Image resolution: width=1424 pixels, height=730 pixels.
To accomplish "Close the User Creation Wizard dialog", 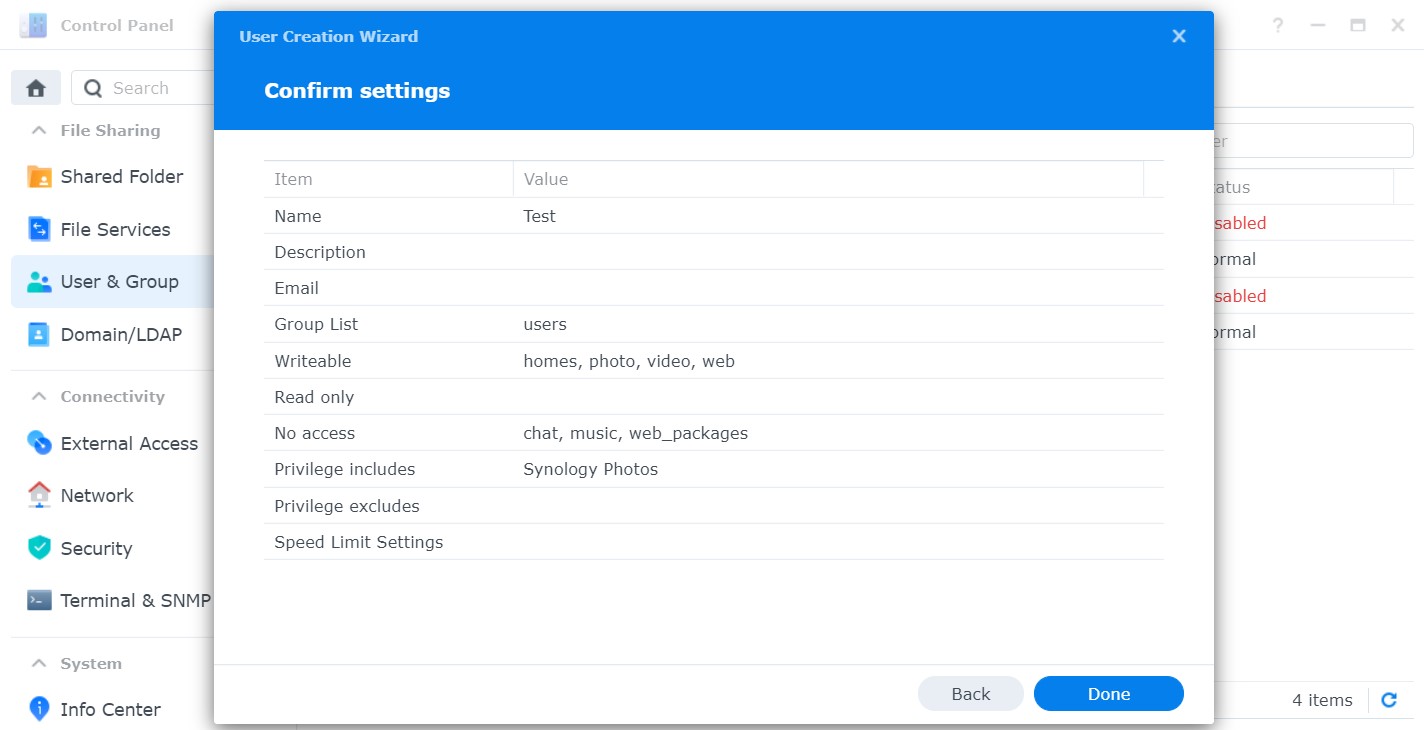I will (x=1179, y=36).
